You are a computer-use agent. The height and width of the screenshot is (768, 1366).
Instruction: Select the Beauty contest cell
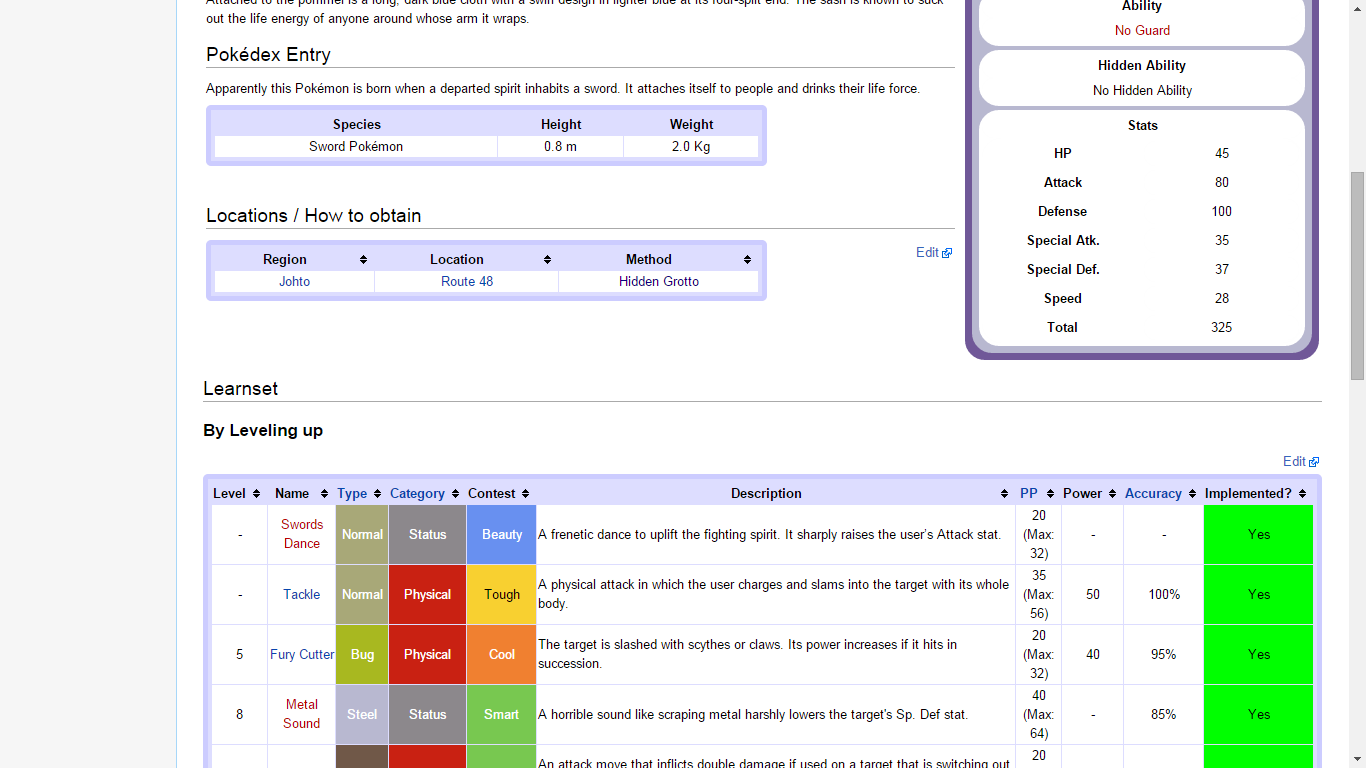tap(502, 535)
